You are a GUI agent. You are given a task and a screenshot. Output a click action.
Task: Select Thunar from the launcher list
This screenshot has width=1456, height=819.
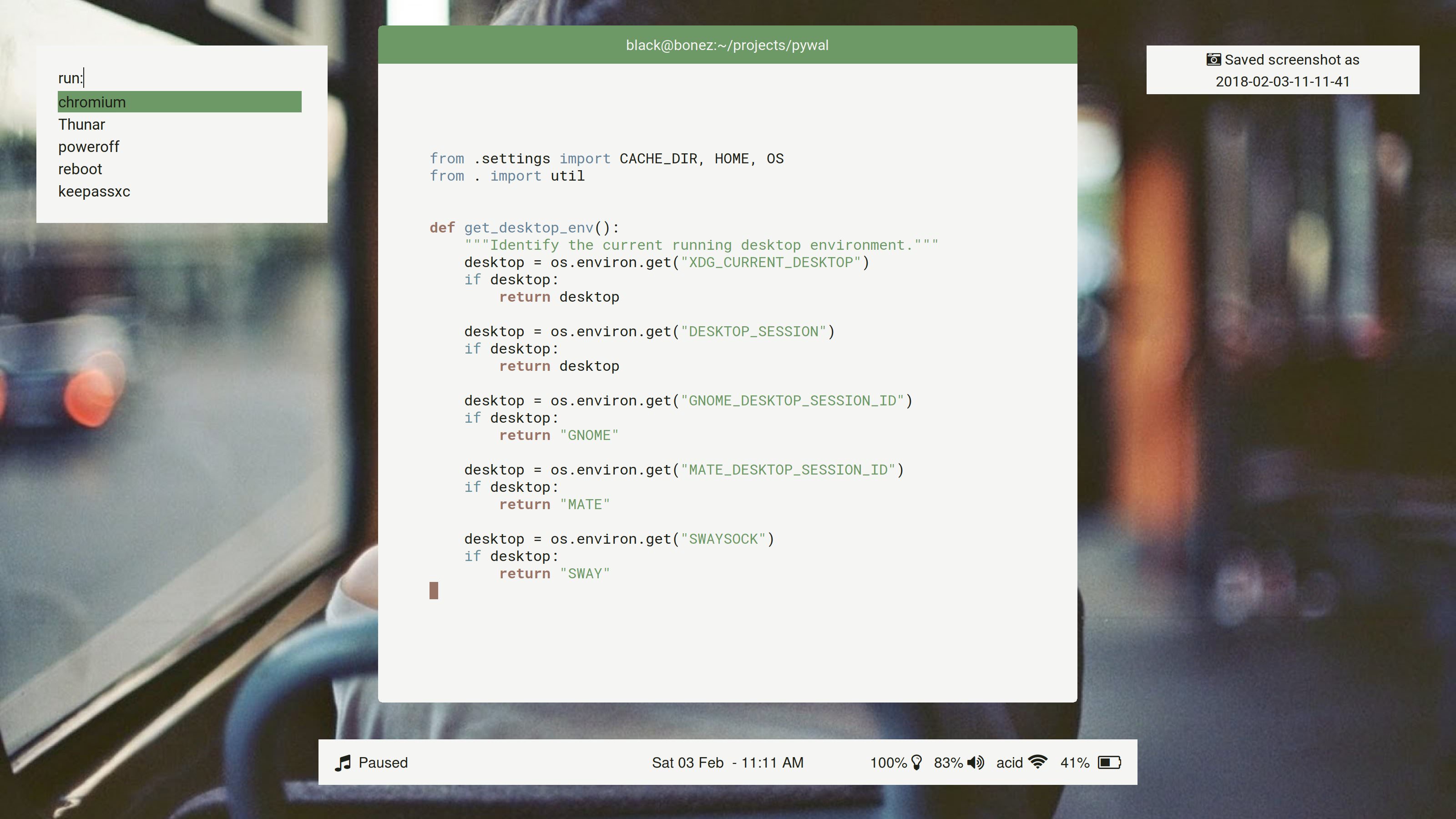point(82,124)
